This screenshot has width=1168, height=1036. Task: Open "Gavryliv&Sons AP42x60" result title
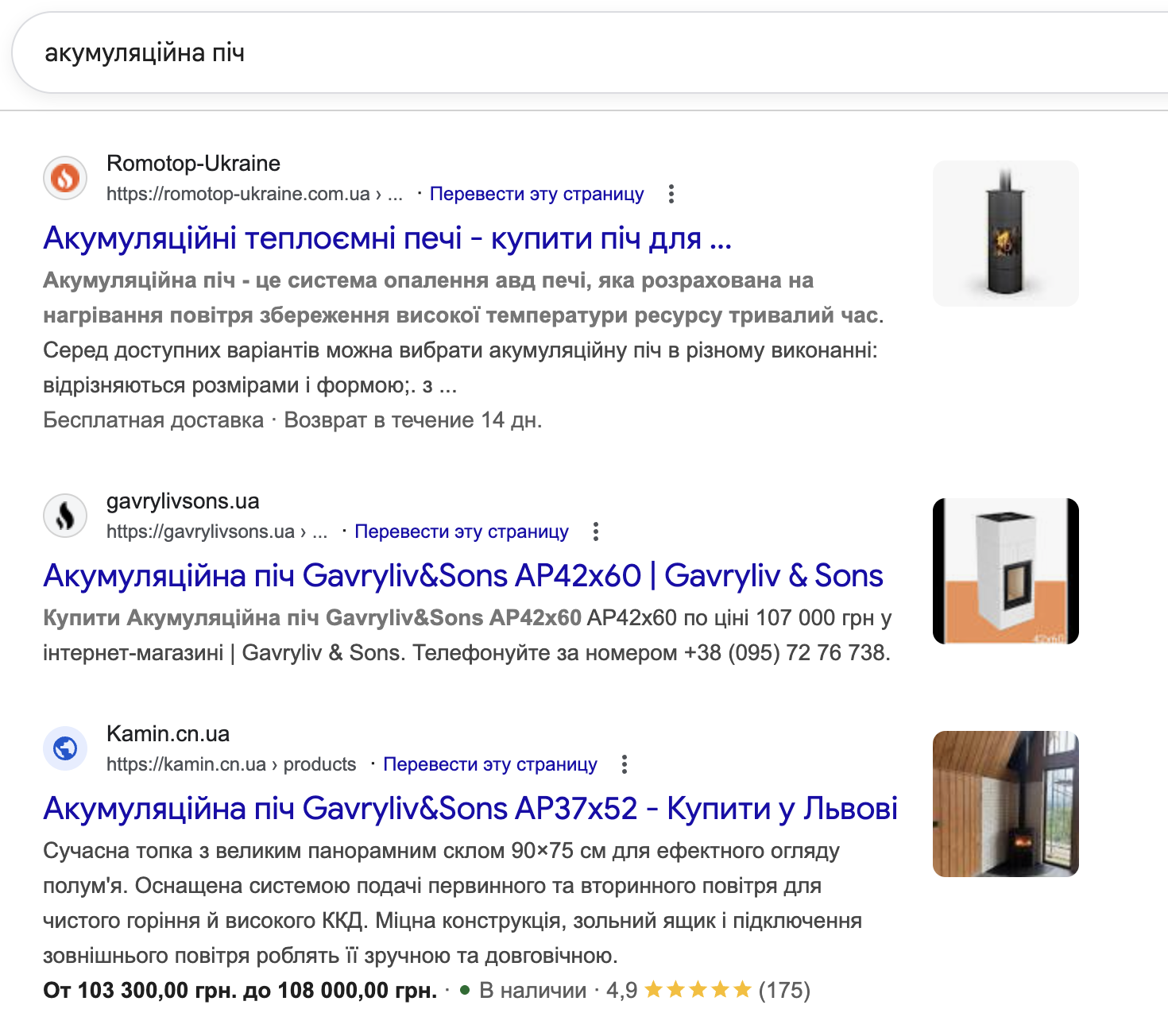point(462,575)
